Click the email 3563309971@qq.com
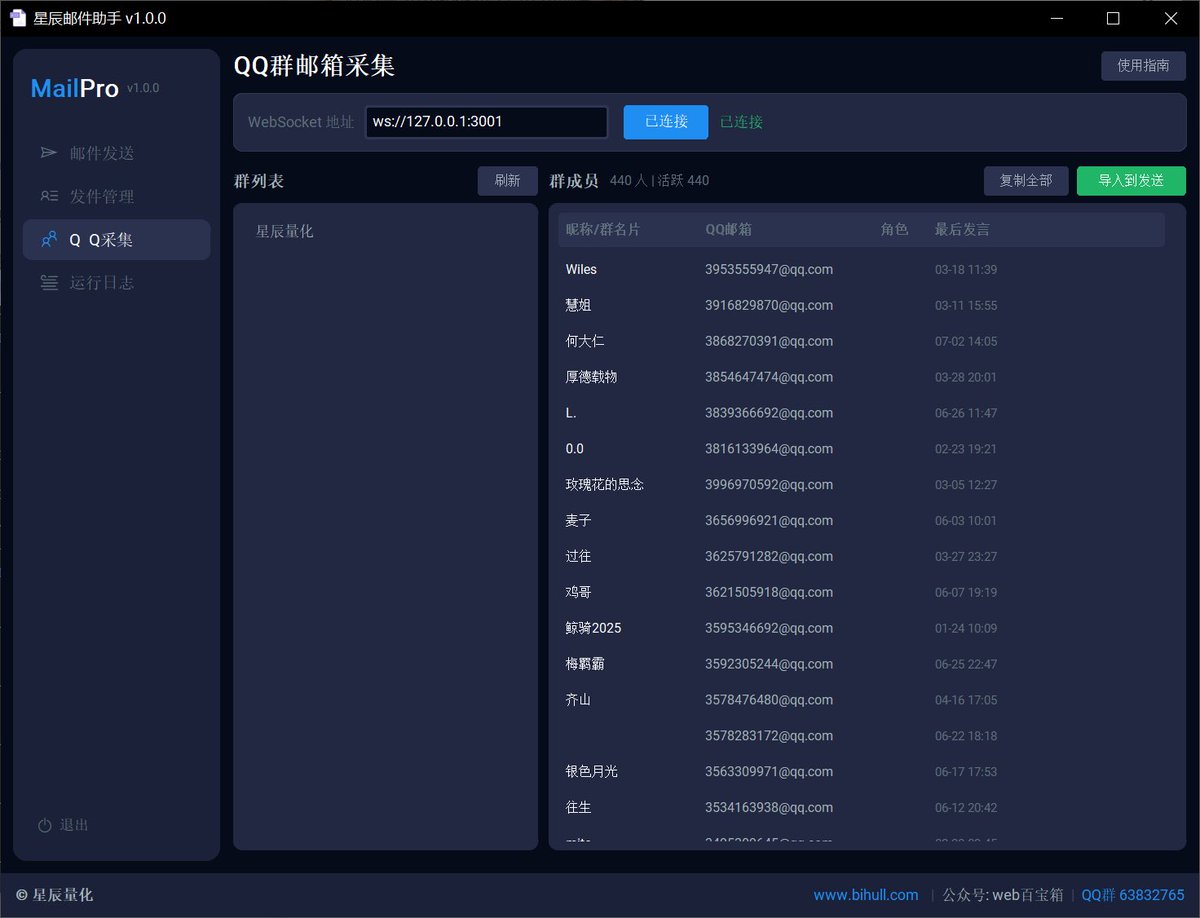Image resolution: width=1200 pixels, height=918 pixels. (769, 772)
